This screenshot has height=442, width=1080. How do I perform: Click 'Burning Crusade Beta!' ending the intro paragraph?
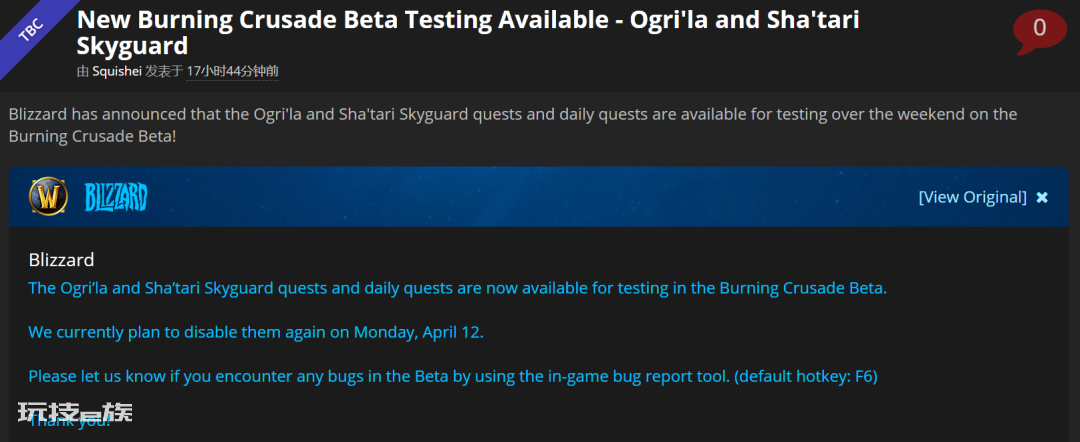click(x=93, y=136)
